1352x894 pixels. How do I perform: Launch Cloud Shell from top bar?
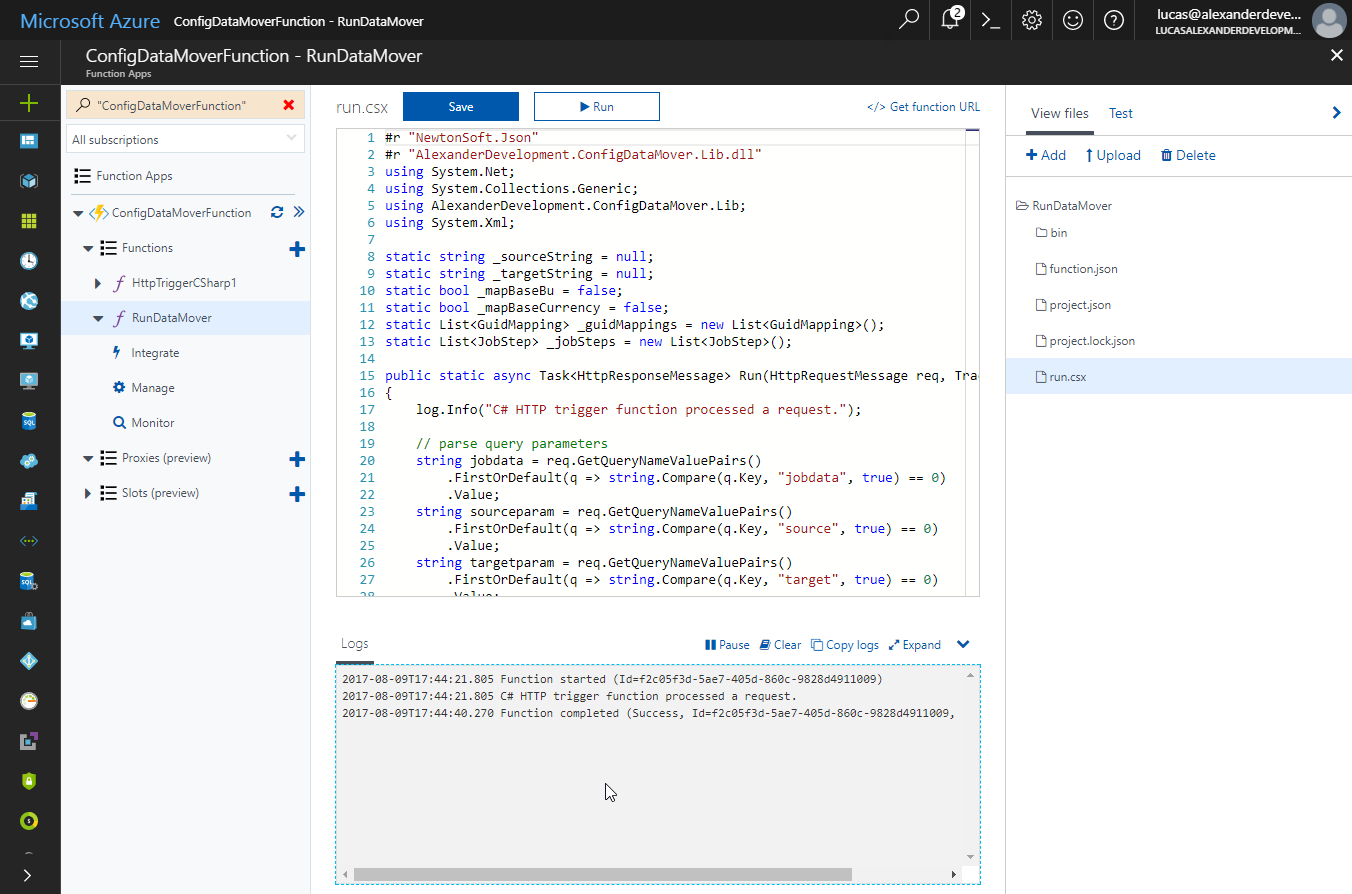991,20
